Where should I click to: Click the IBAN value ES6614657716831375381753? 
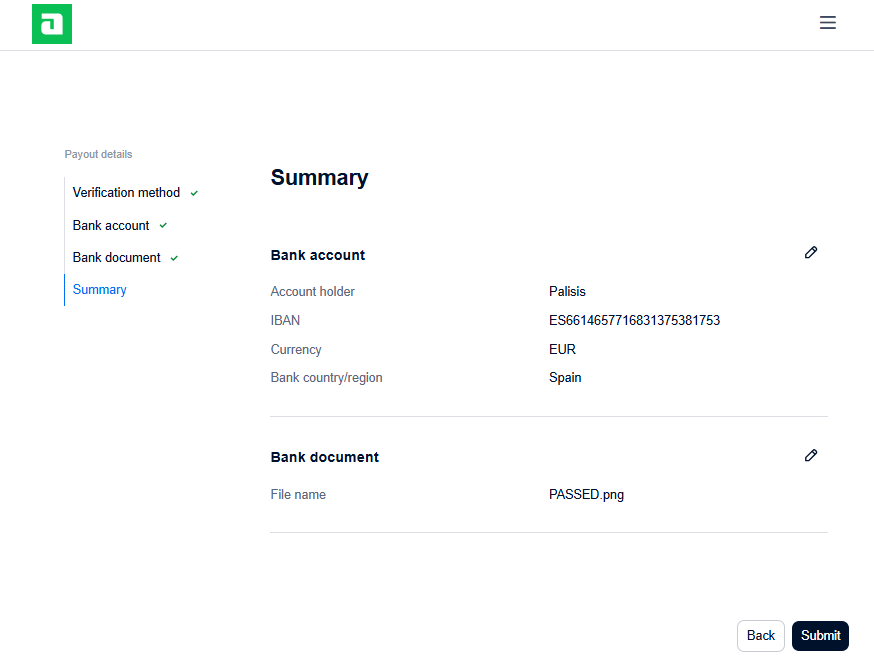(634, 320)
